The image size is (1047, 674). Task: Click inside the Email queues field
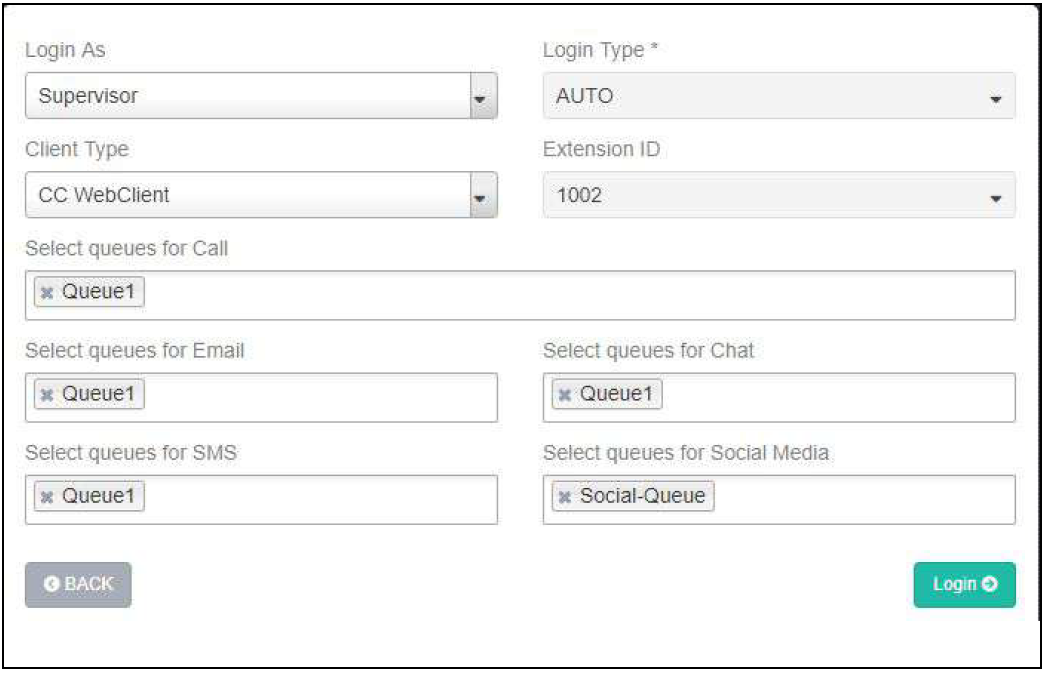(320, 397)
